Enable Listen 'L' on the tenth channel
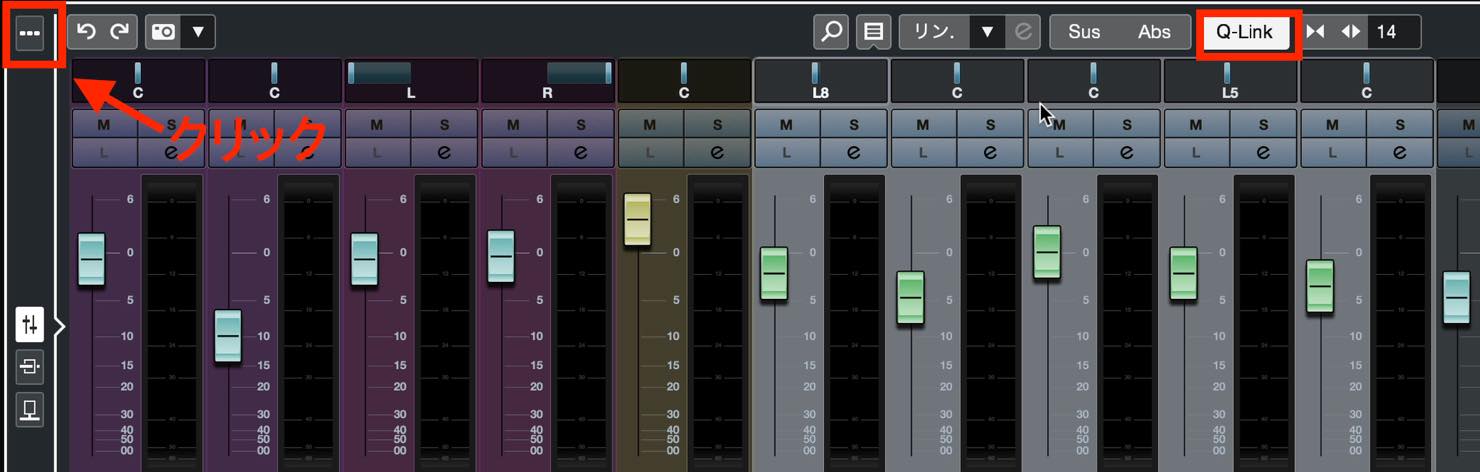 (1332, 153)
